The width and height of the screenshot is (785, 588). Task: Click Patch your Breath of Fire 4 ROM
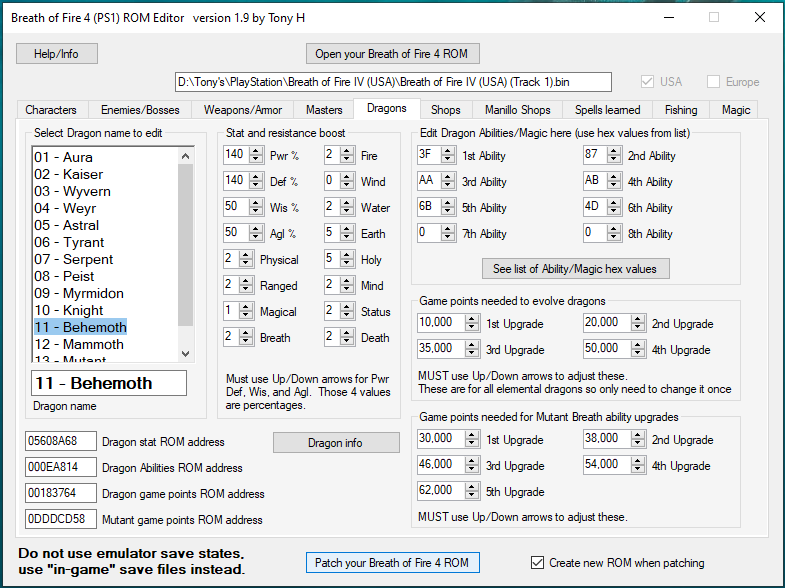point(392,563)
